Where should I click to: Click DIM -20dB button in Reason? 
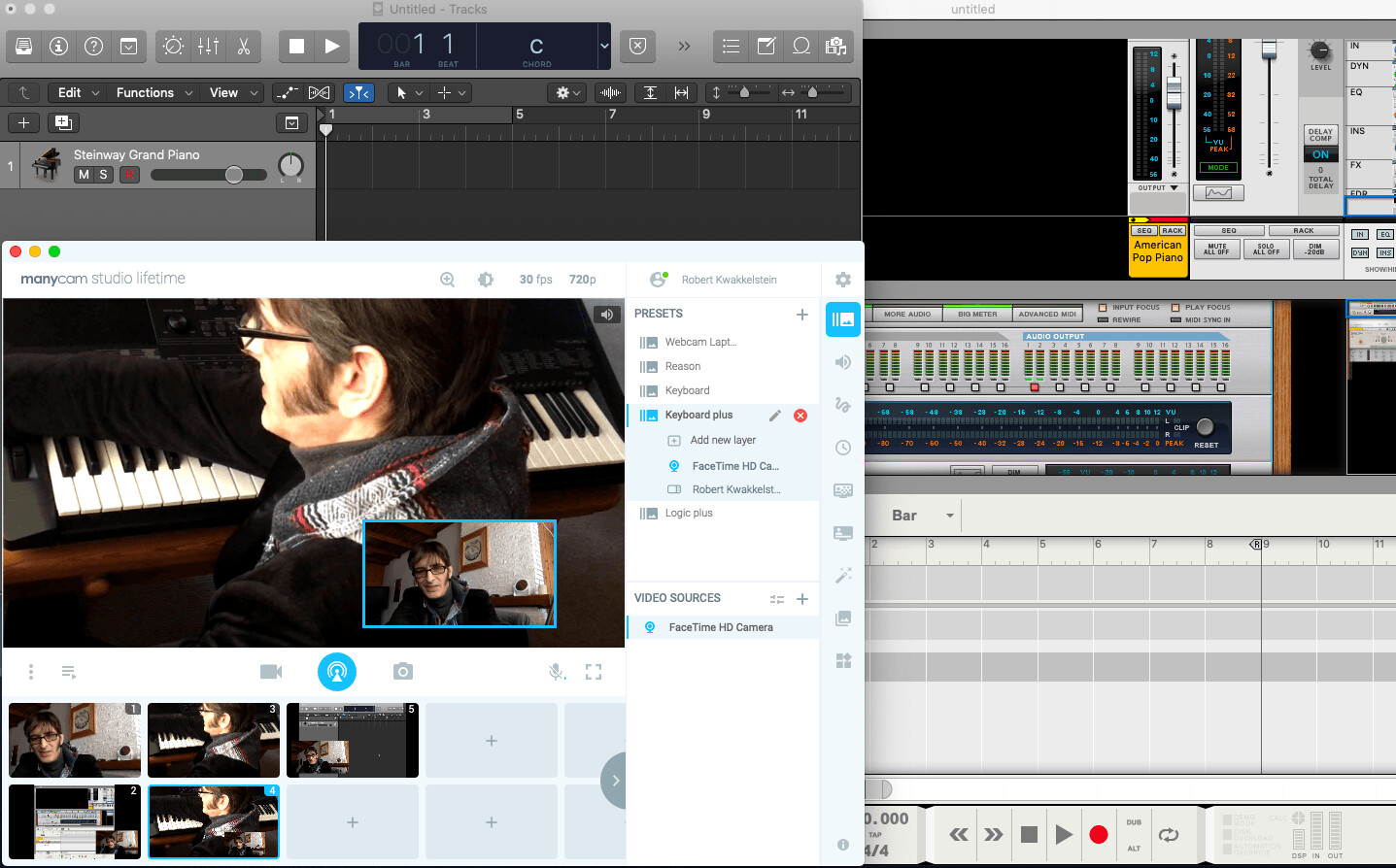1315,249
